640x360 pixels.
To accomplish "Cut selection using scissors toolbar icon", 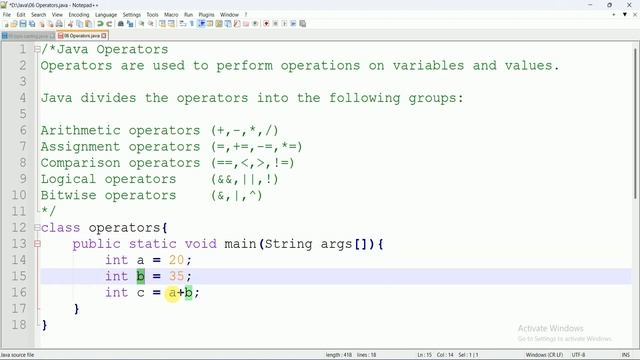I will point(70,24).
